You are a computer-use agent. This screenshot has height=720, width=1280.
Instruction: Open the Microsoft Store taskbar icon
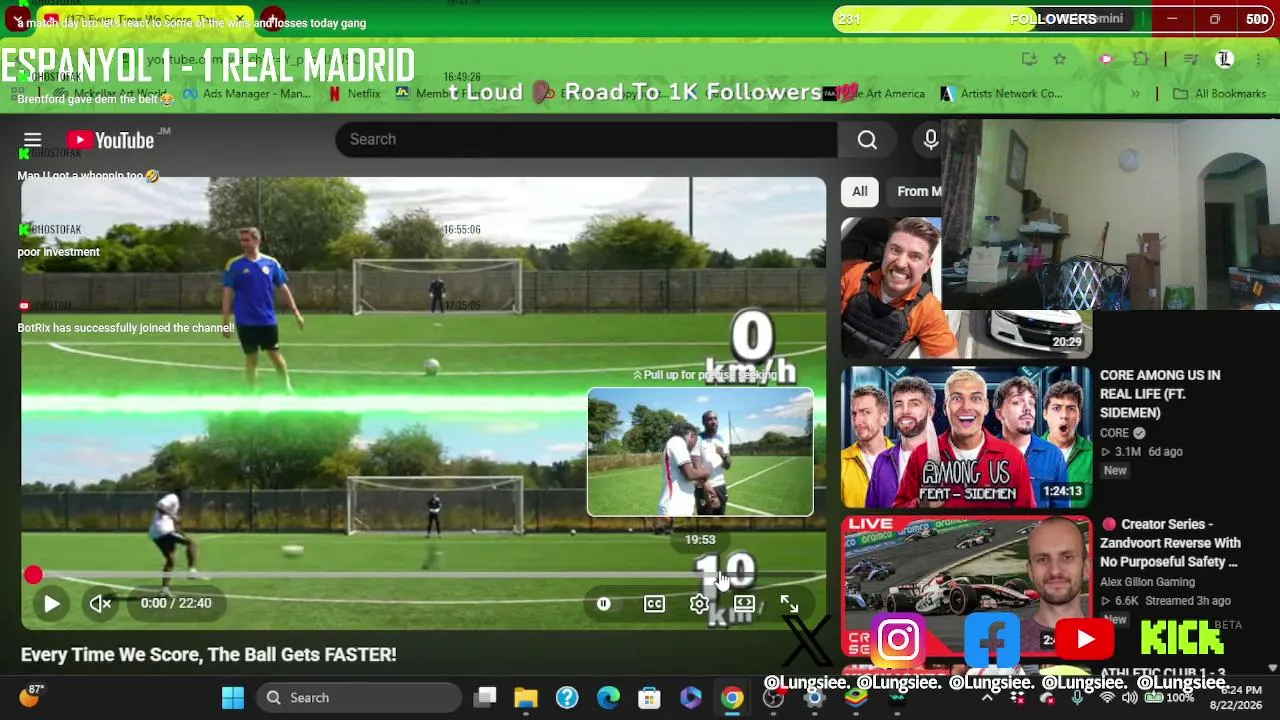point(649,698)
